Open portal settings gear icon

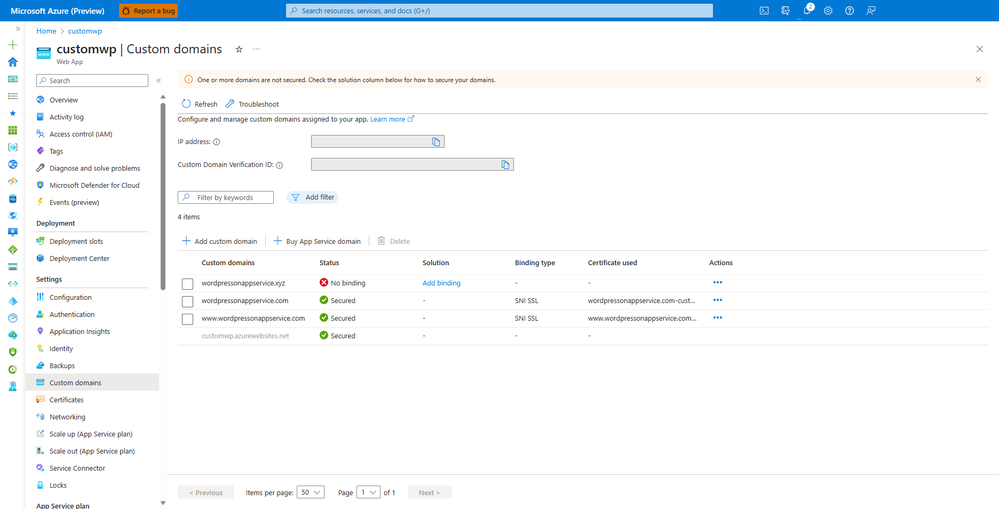click(x=828, y=11)
